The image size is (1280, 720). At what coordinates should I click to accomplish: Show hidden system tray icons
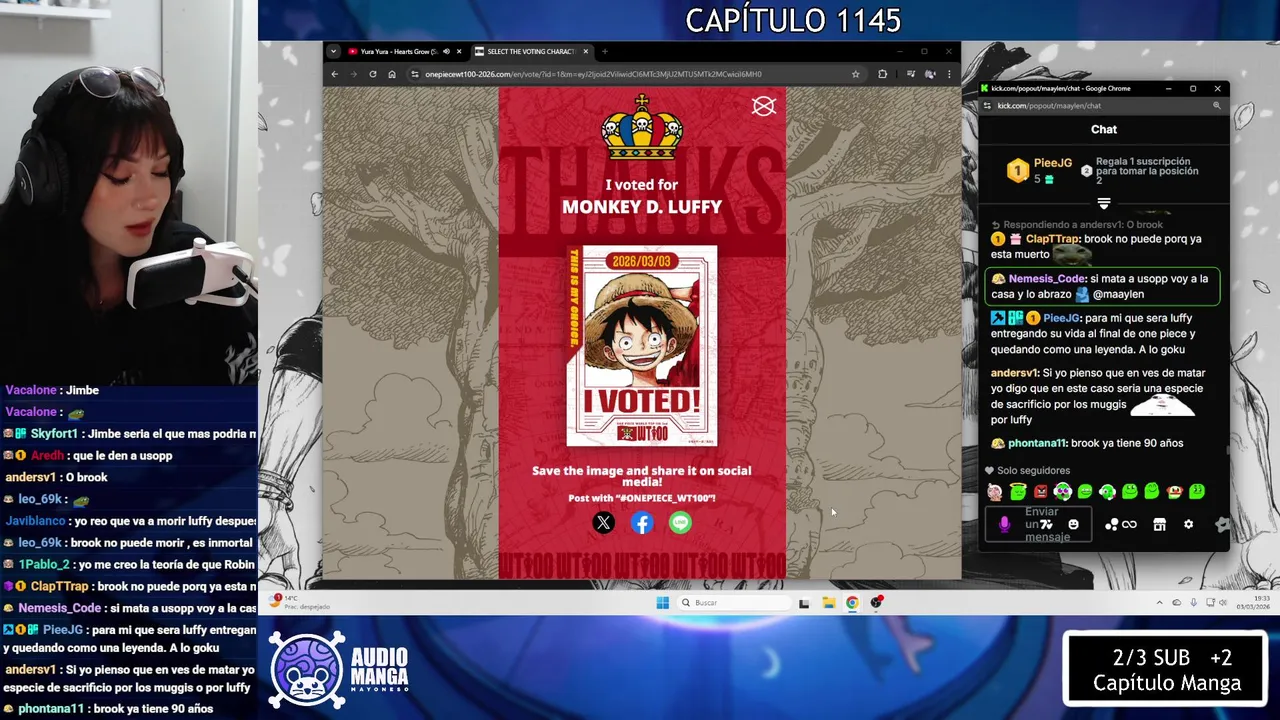(1160, 602)
